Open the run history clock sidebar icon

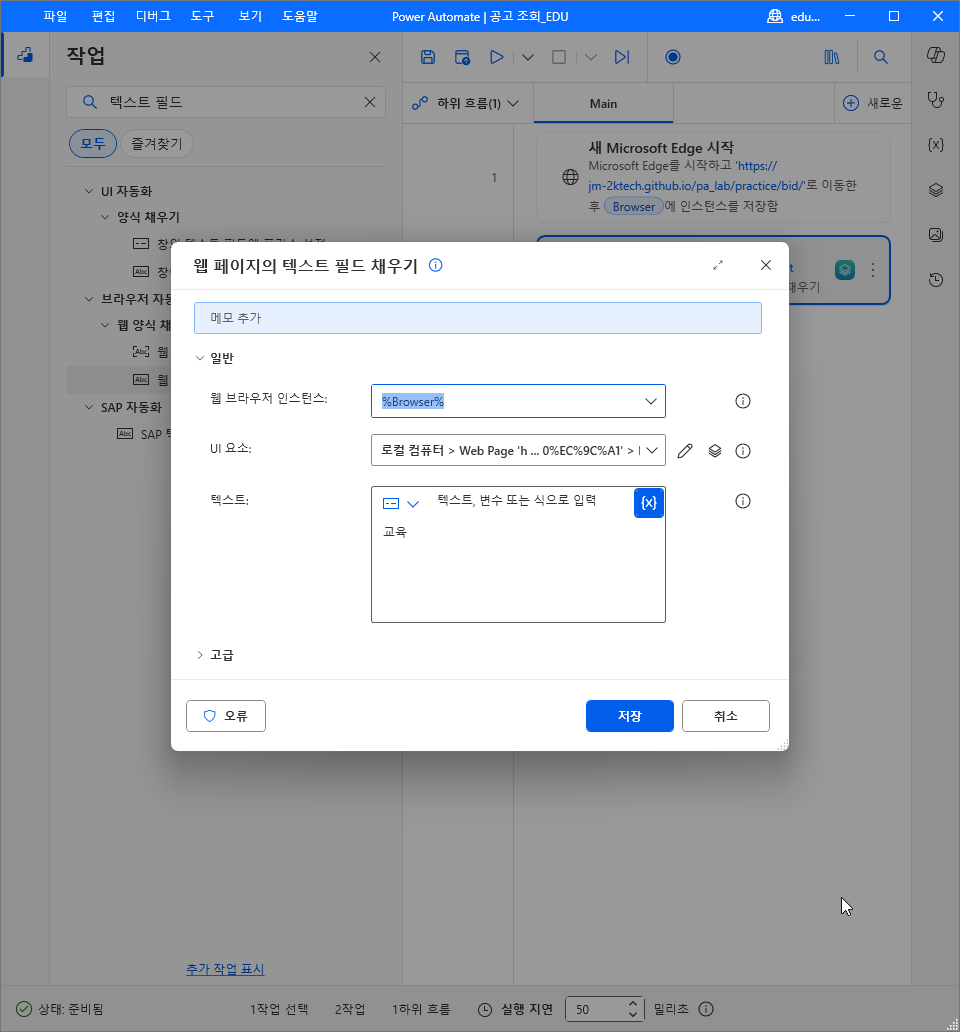[x=936, y=280]
